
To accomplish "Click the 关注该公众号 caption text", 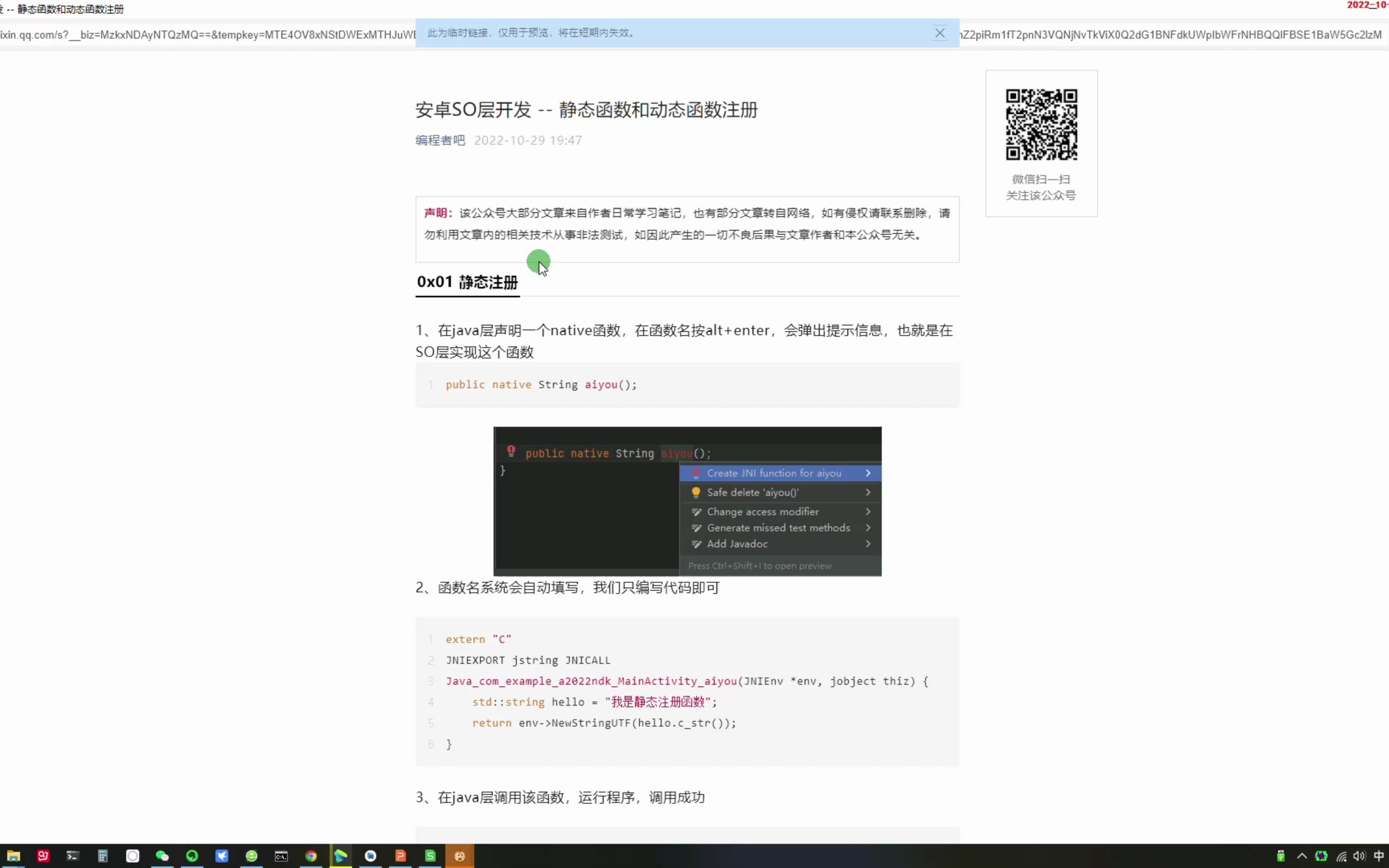I will click(1041, 195).
